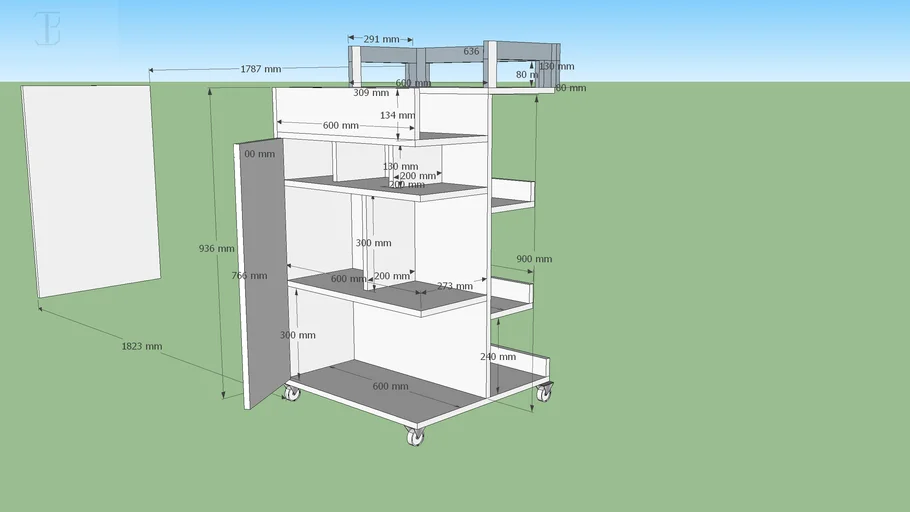Click the watermark logo in the top-left corner
Viewport: 910px width, 512px height.
(47, 29)
